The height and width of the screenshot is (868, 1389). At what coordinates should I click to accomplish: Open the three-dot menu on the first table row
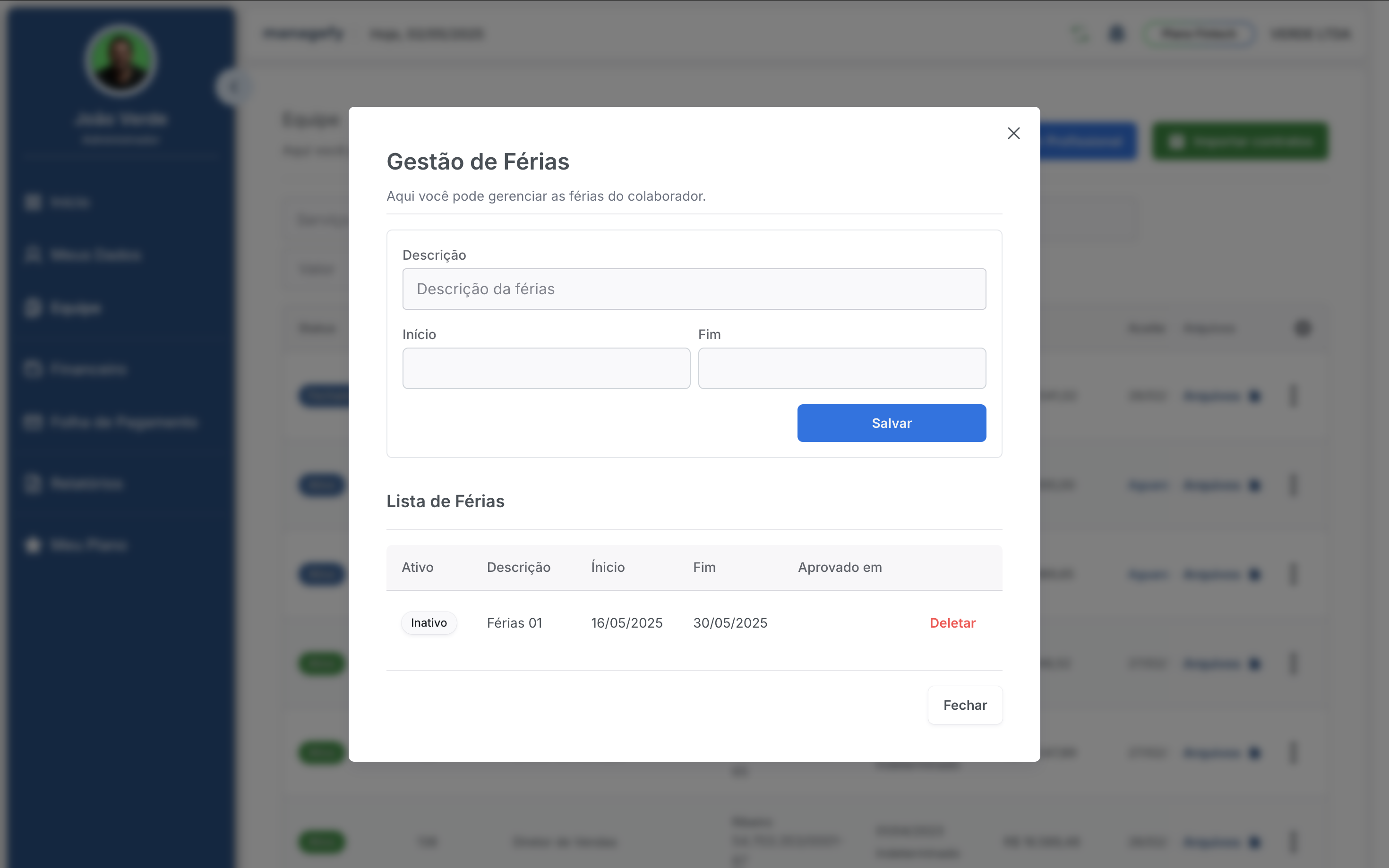click(1293, 396)
